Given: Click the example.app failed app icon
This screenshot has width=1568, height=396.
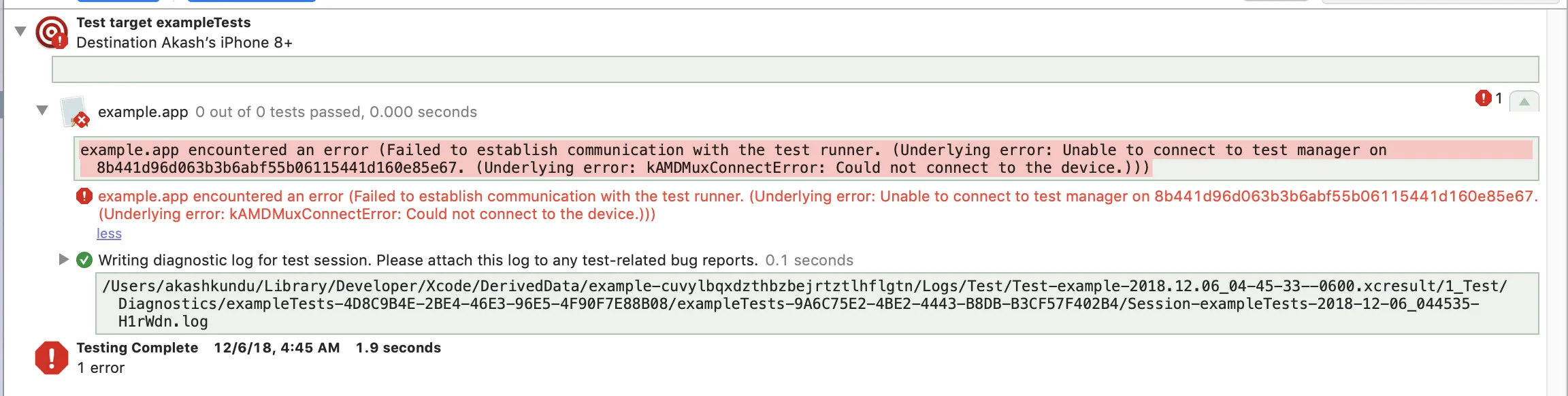Looking at the screenshot, I should 74,112.
